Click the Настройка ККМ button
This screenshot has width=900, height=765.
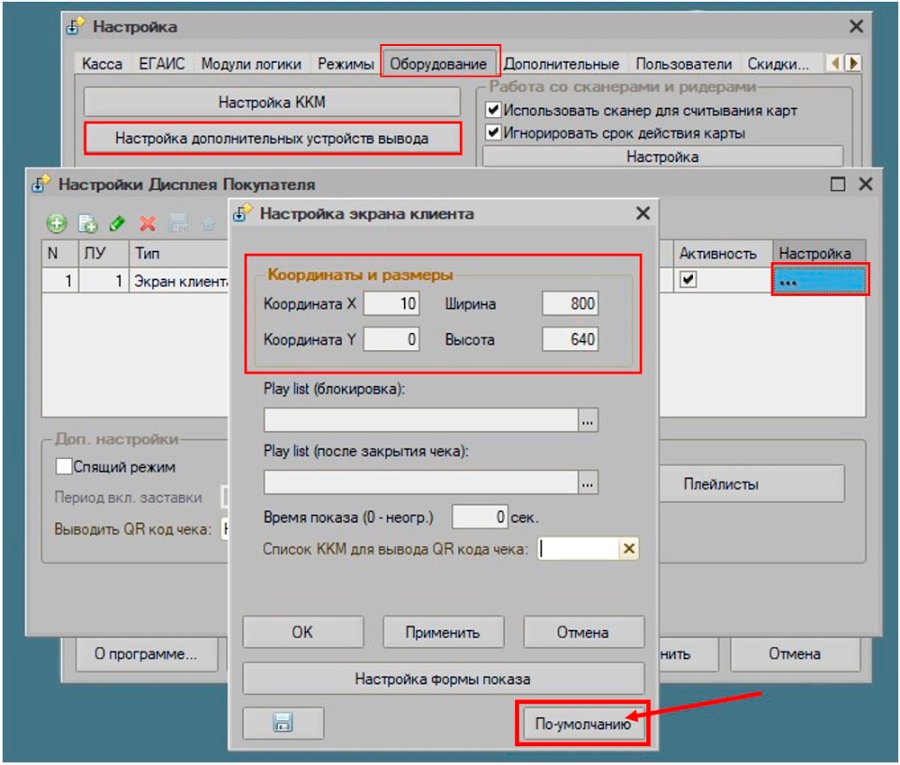[x=272, y=102]
